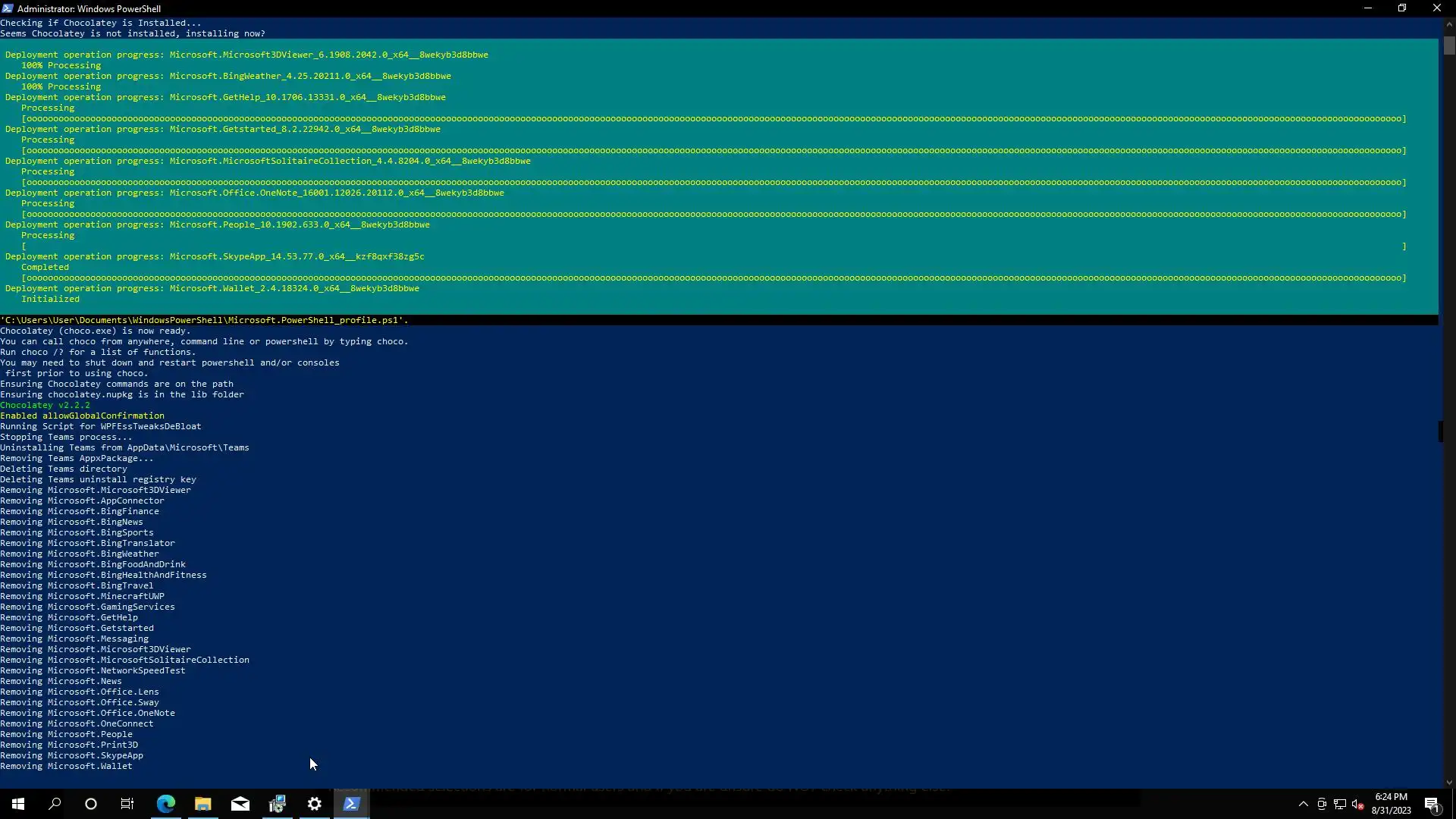Open the Windows Start menu
This screenshot has width=1456, height=819.
(18, 804)
